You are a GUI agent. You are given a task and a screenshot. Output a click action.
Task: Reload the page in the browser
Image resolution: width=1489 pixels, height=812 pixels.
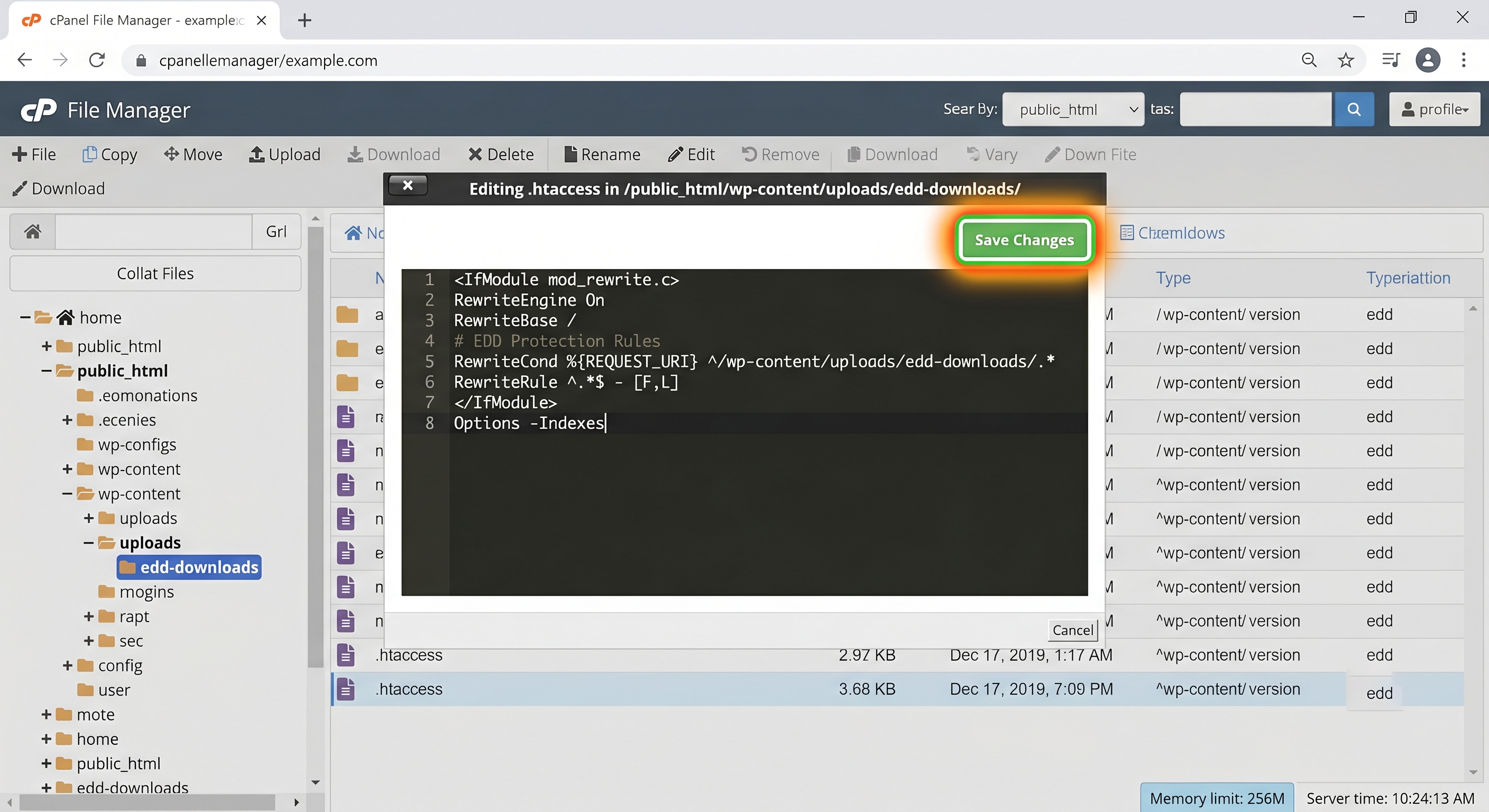tap(97, 60)
